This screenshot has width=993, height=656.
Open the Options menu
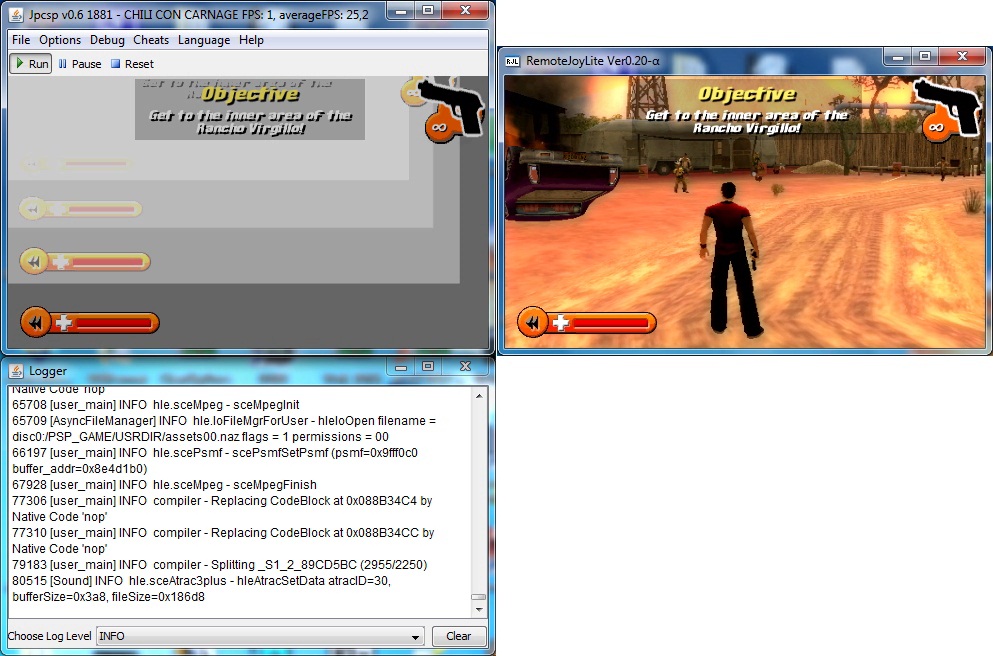pos(60,40)
